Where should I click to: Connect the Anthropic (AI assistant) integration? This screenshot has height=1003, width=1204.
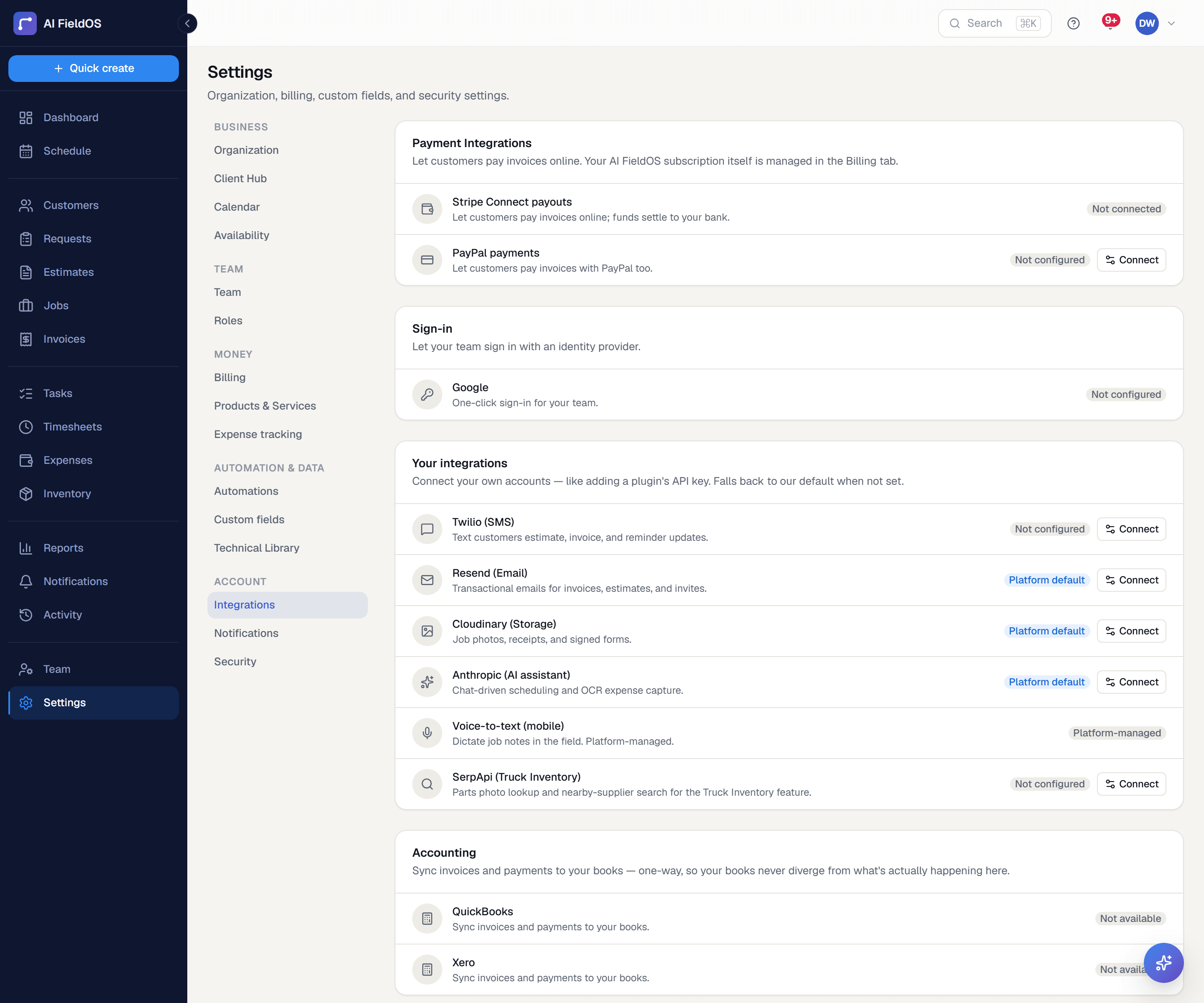coord(1131,682)
